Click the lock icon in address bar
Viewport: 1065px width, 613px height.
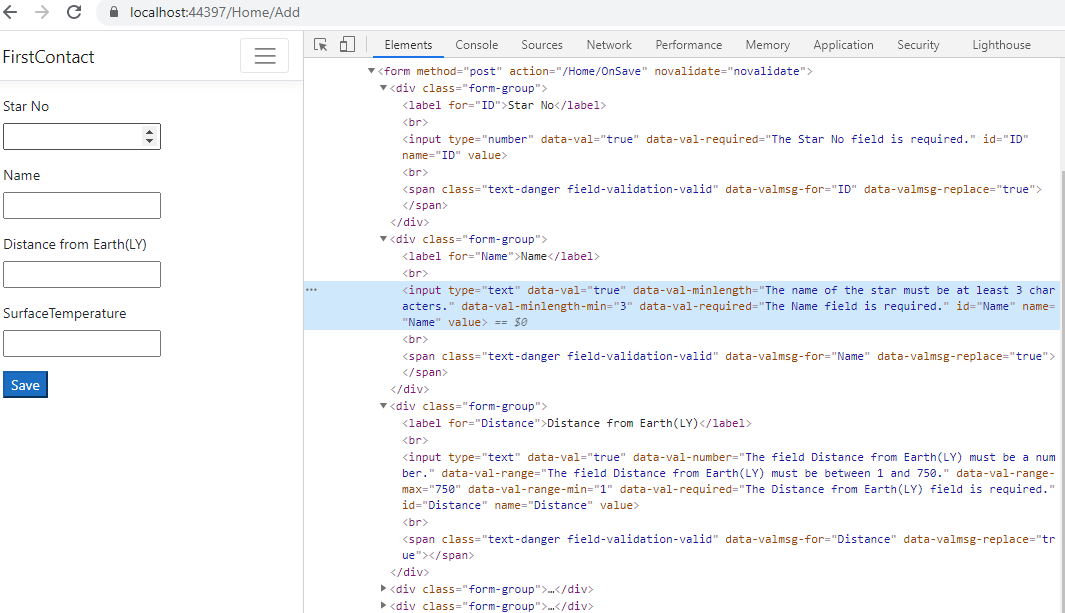pyautogui.click(x=113, y=13)
